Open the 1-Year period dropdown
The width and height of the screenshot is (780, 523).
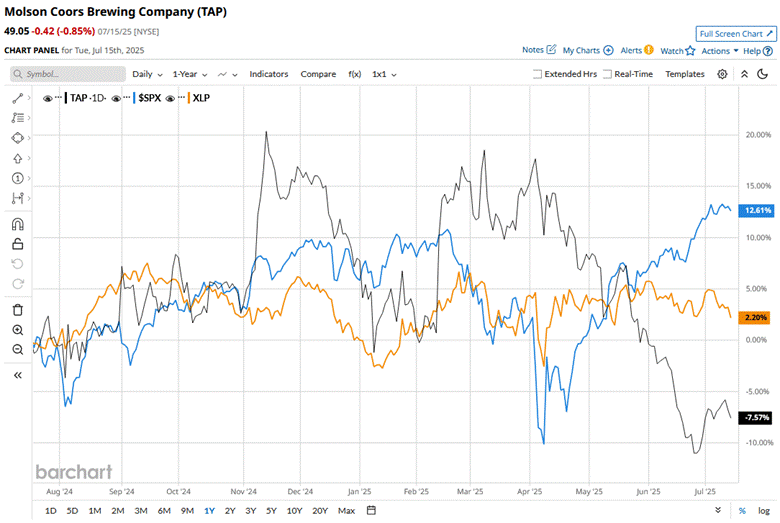tap(190, 74)
